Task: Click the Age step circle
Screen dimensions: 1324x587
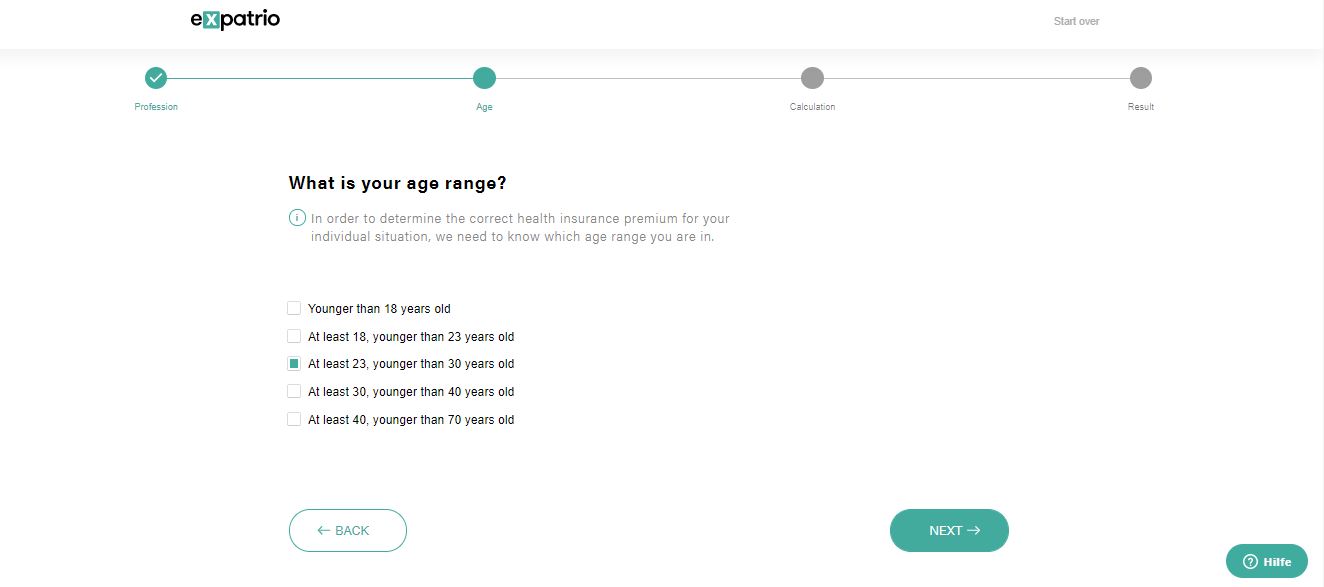Action: point(484,78)
